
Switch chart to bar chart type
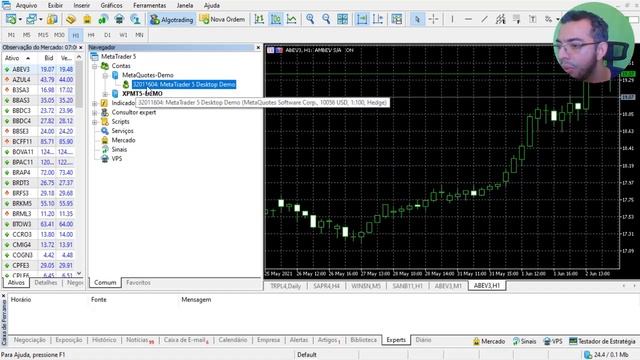point(259,19)
